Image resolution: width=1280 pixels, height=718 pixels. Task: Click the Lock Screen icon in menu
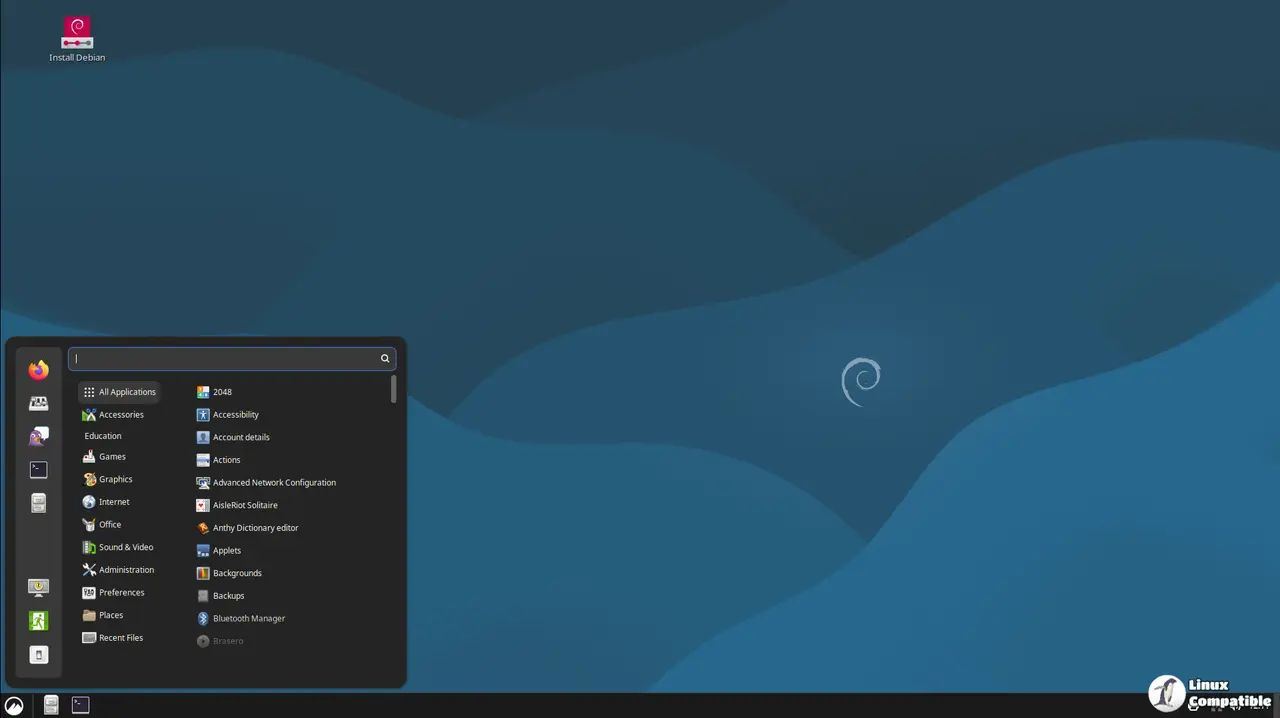(38, 587)
